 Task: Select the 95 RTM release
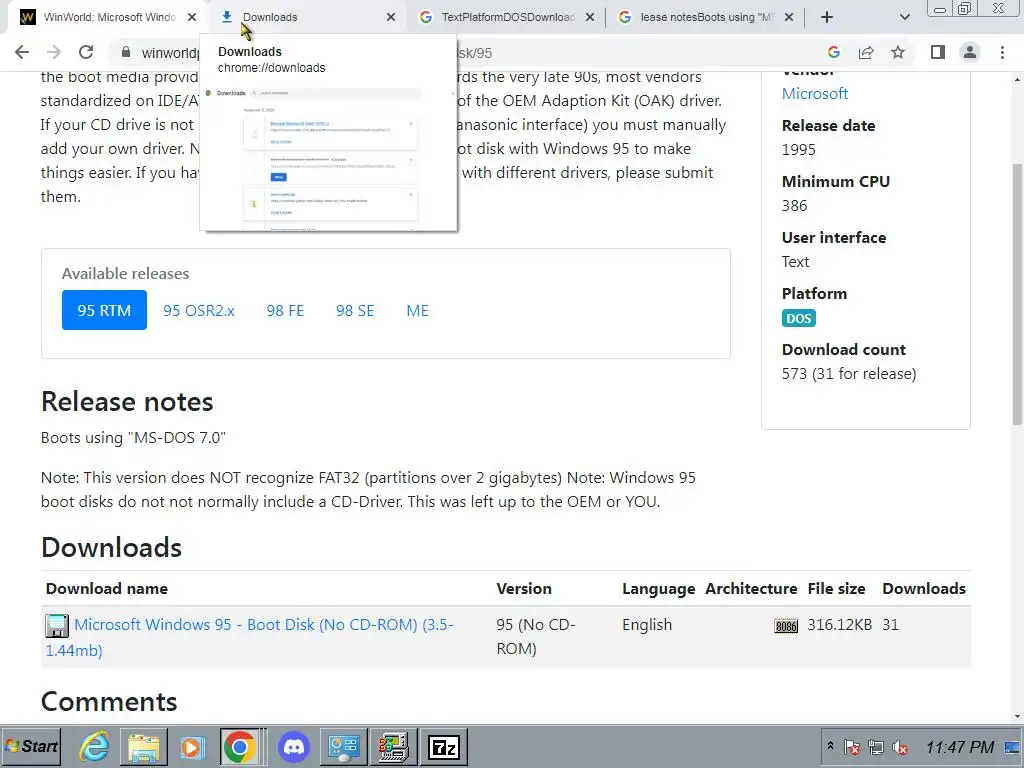[104, 310]
